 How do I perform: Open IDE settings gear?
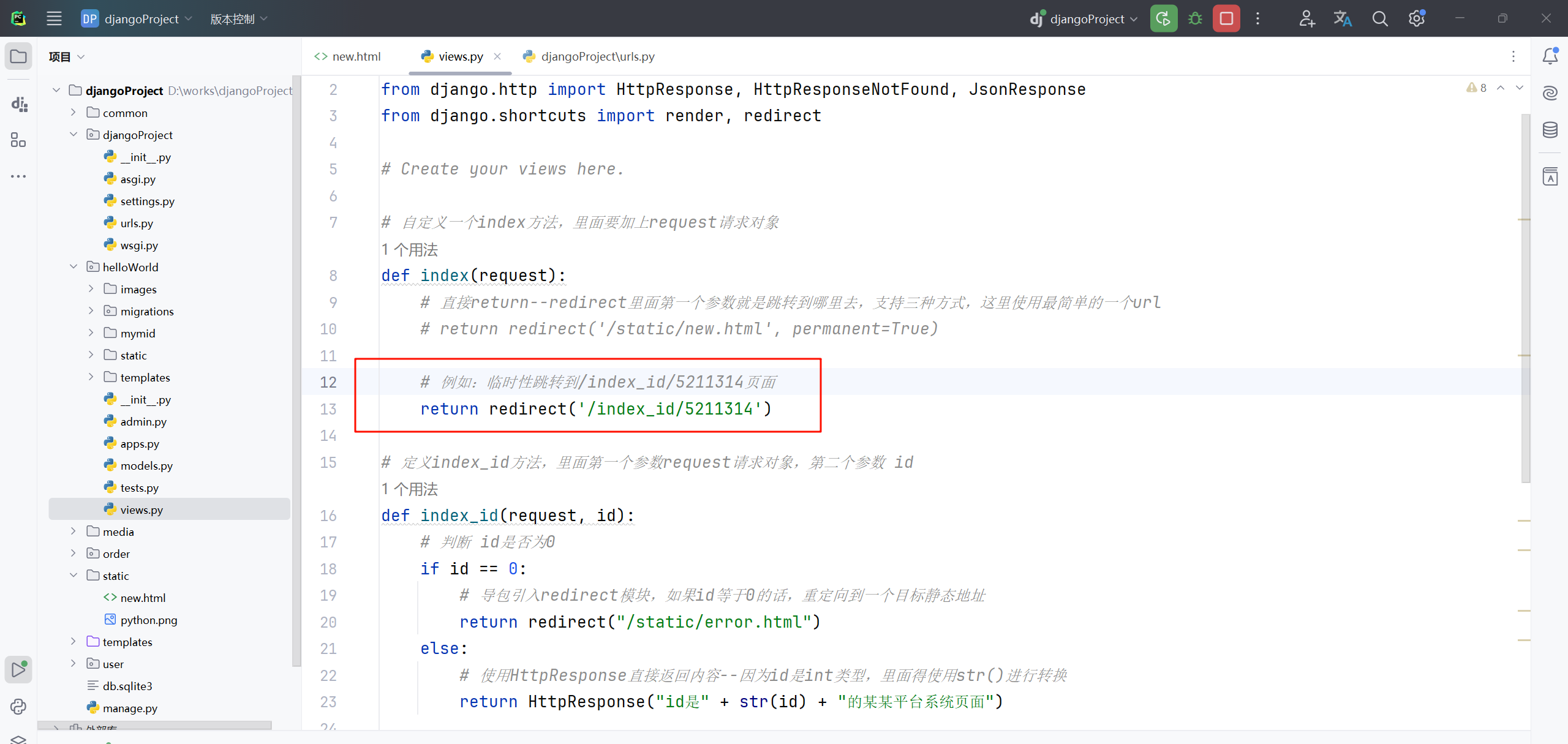[x=1417, y=18]
